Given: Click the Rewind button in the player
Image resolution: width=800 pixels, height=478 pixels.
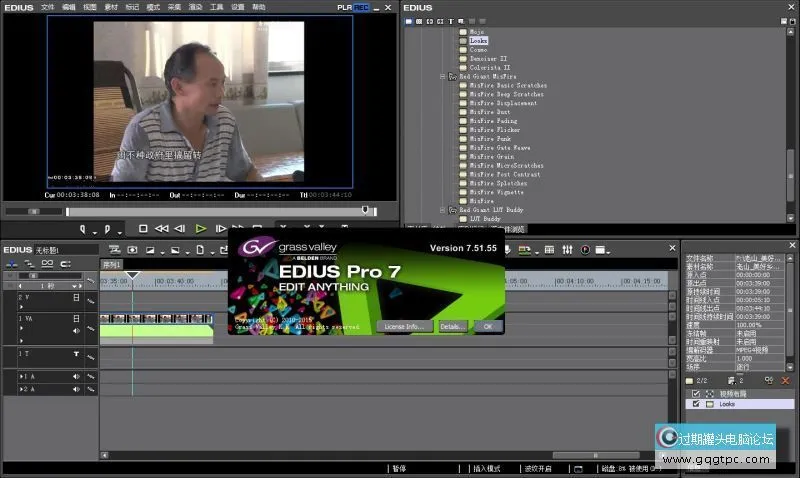Looking at the screenshot, I should pos(162,229).
